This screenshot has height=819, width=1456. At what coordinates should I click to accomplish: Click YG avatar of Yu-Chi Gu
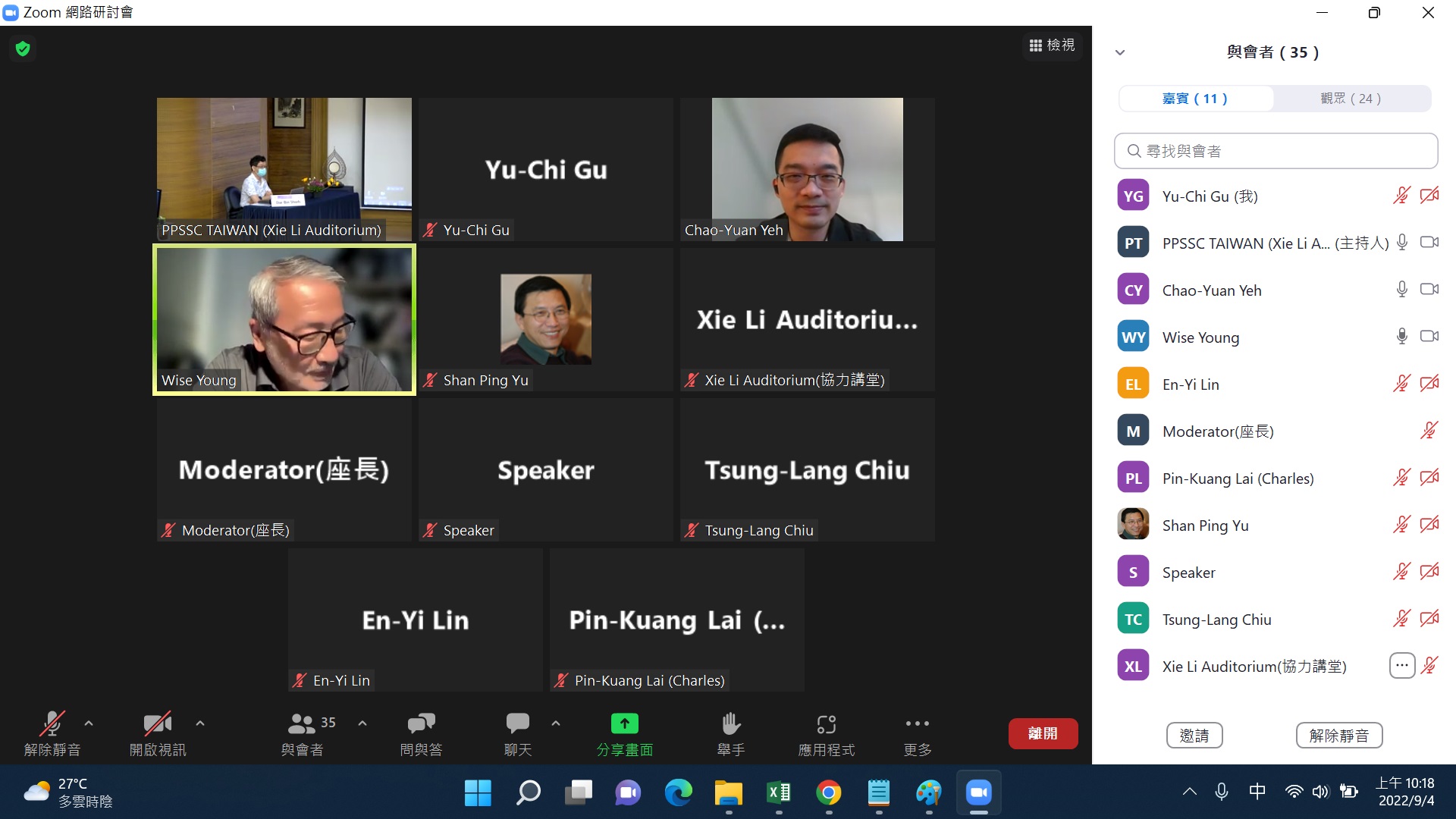(x=1133, y=196)
